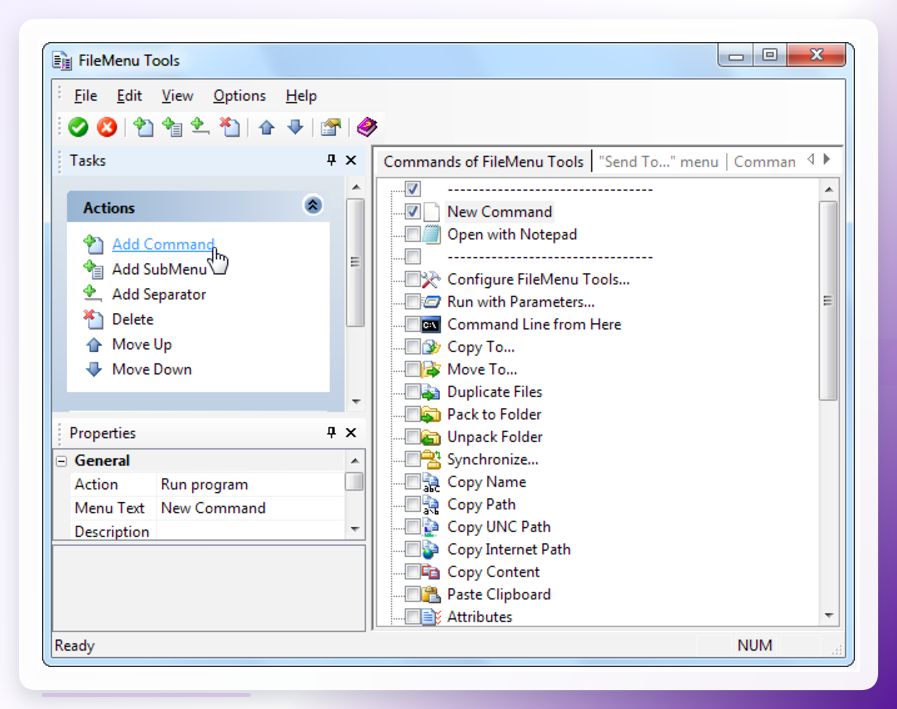
Task: Click the Delete toolbar icon
Action: tap(230, 126)
